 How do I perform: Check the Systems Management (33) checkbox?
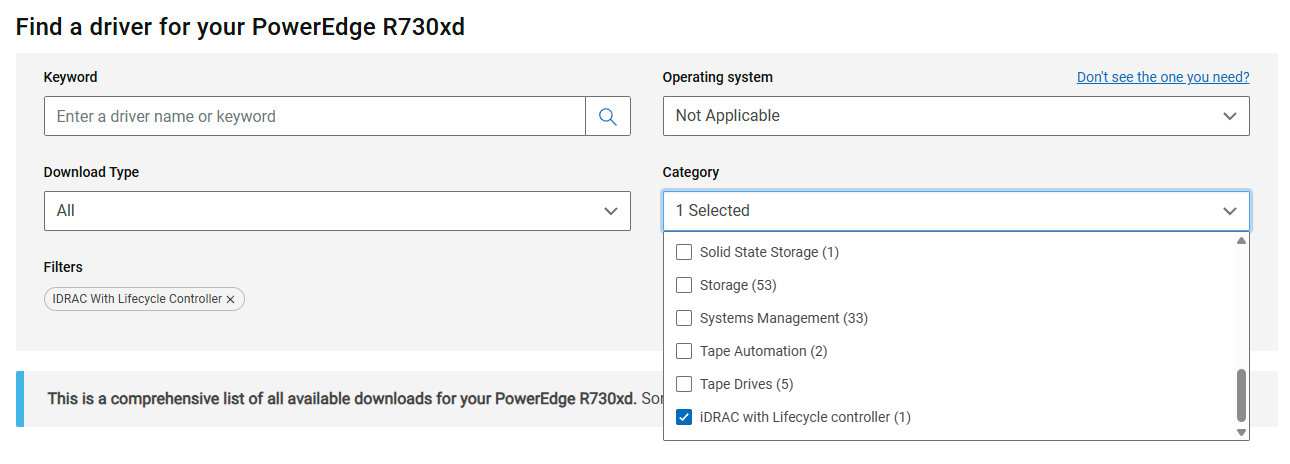click(x=684, y=318)
